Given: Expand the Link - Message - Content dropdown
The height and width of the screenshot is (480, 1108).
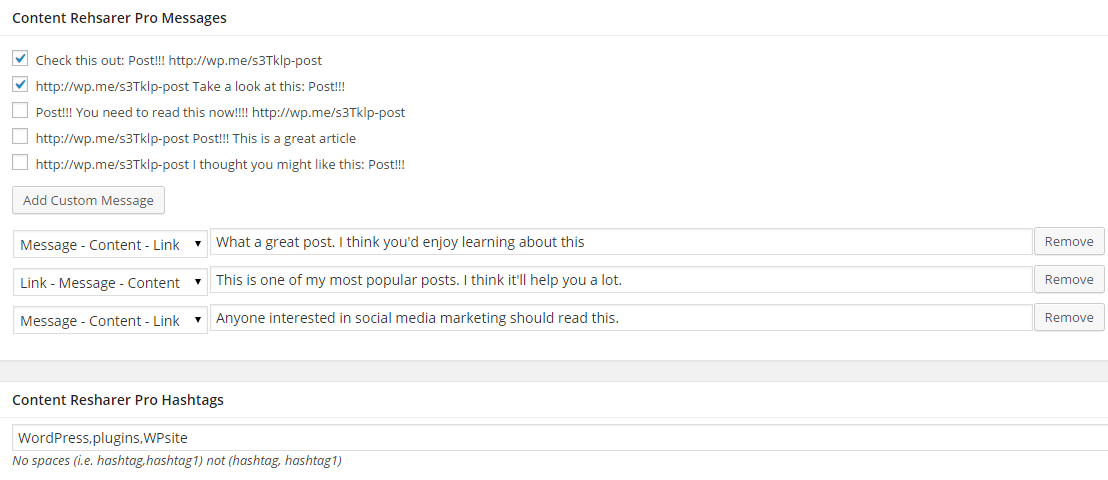Looking at the screenshot, I should click(110, 283).
